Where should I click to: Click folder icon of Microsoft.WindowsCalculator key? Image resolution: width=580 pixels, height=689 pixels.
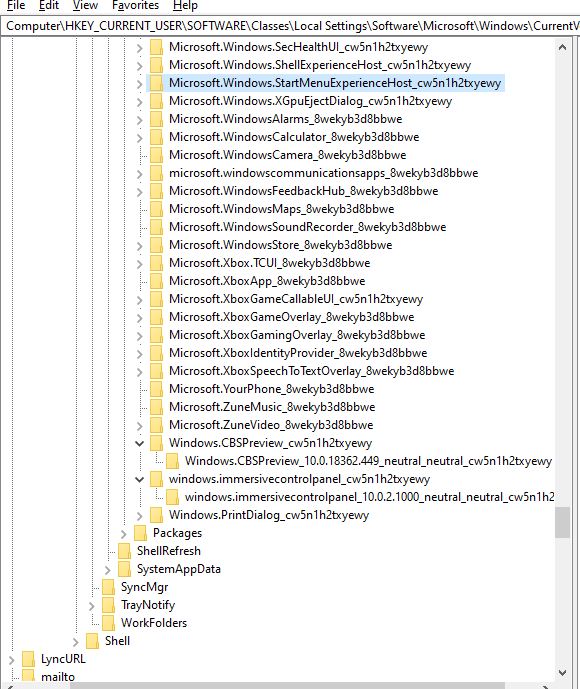click(x=156, y=137)
